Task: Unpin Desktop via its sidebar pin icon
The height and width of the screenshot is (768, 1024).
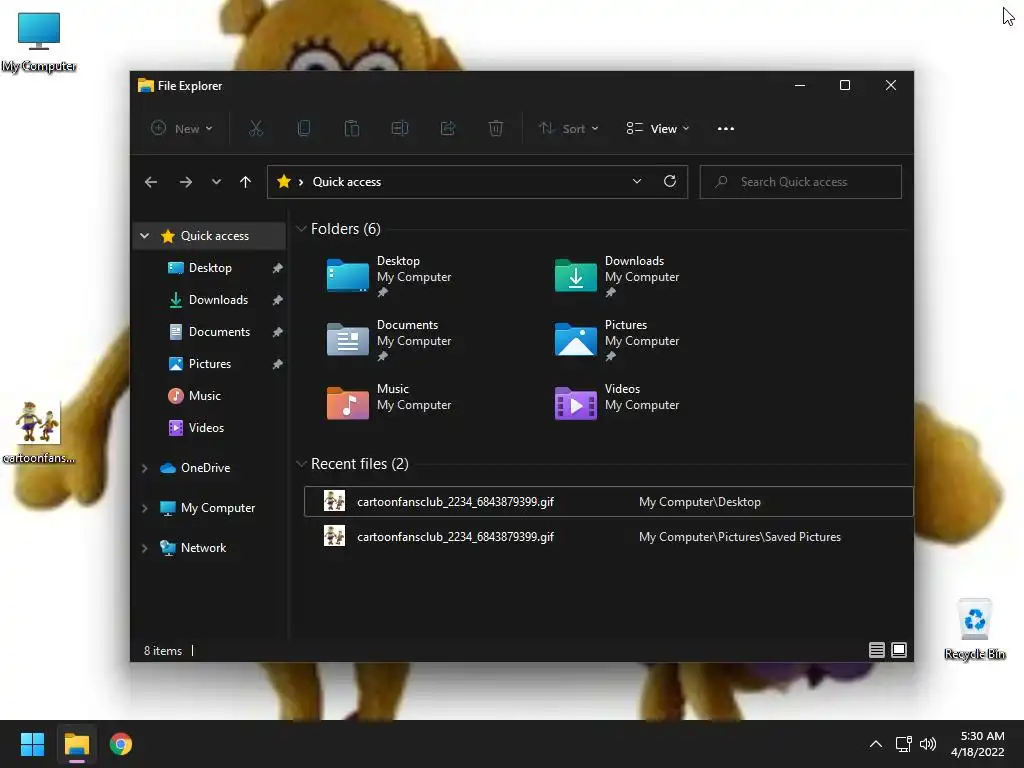Action: coord(277,268)
